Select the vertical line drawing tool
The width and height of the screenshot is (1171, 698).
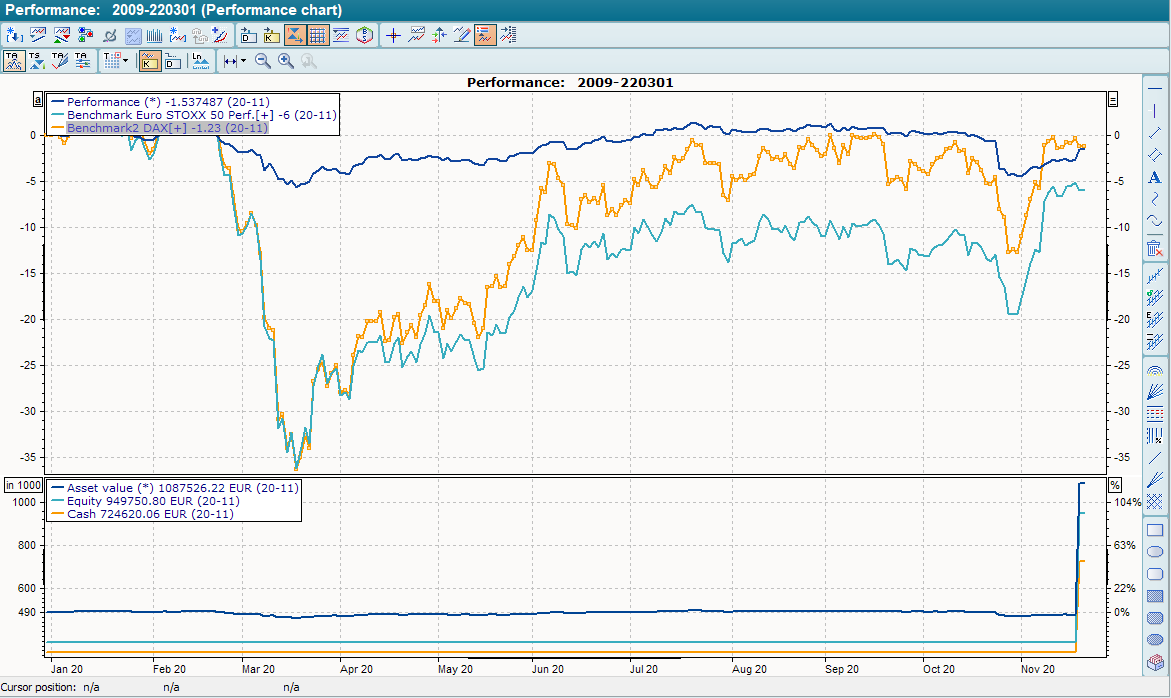pyautogui.click(x=1154, y=112)
